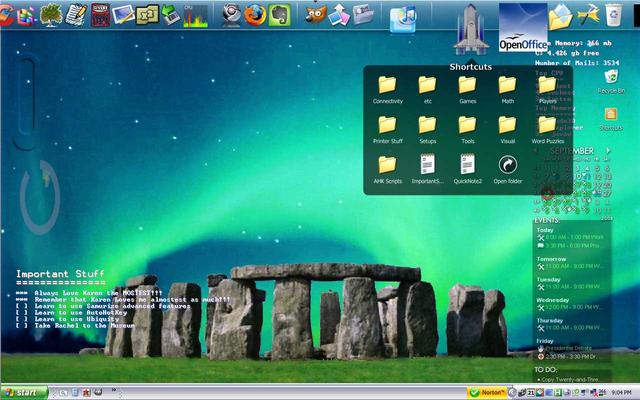Go to next month in calendar
Image resolution: width=640 pixels, height=400 pixels.
(607, 151)
